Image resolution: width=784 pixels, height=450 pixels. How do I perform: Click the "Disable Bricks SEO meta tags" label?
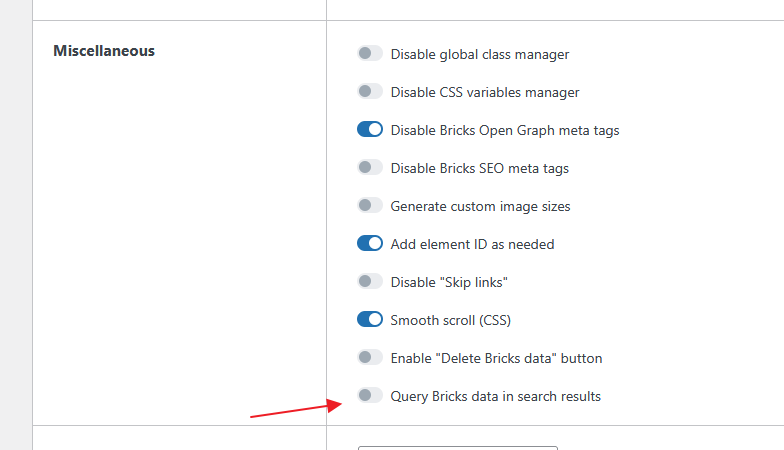480,168
